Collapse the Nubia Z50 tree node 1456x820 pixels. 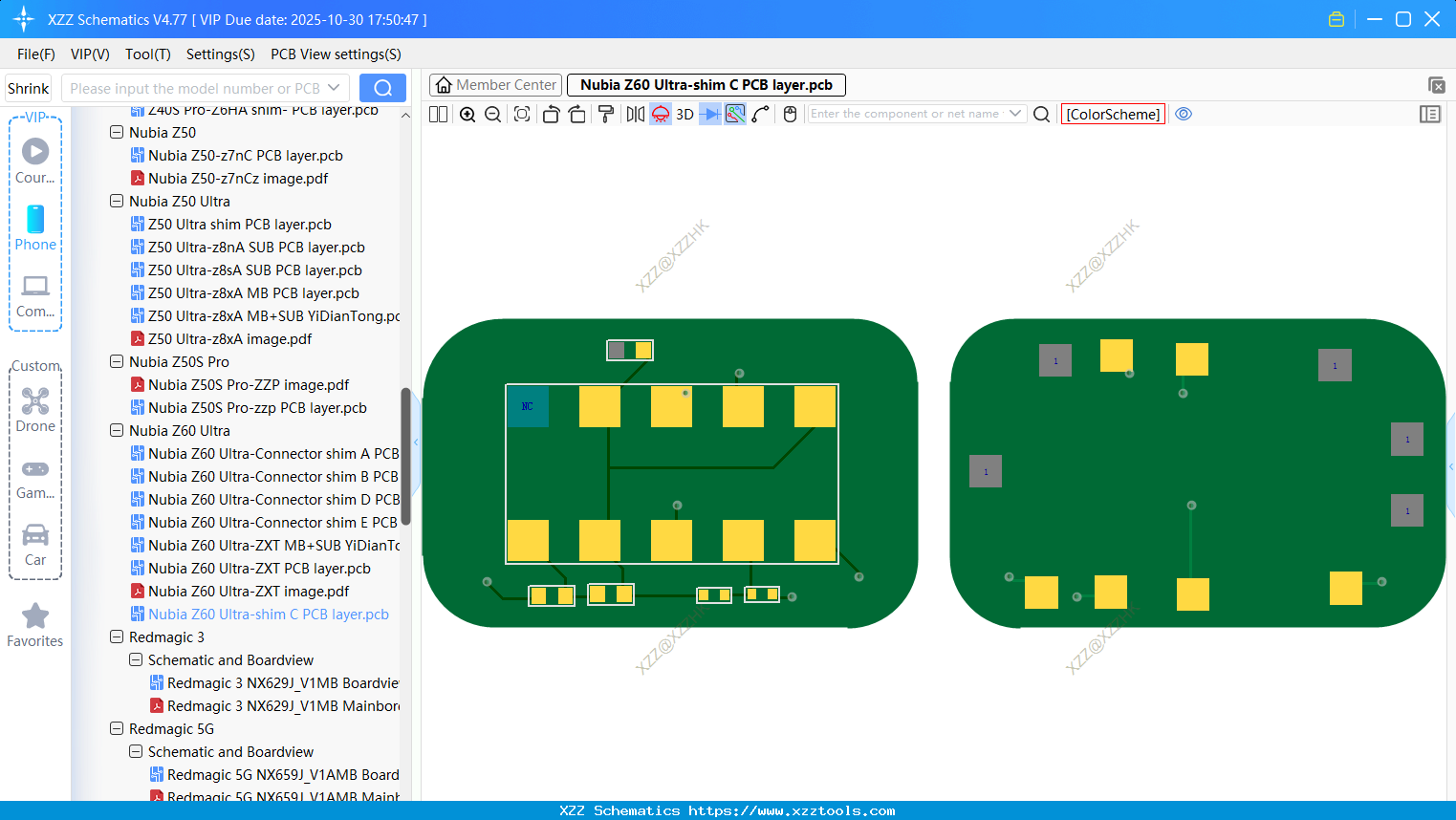(117, 133)
